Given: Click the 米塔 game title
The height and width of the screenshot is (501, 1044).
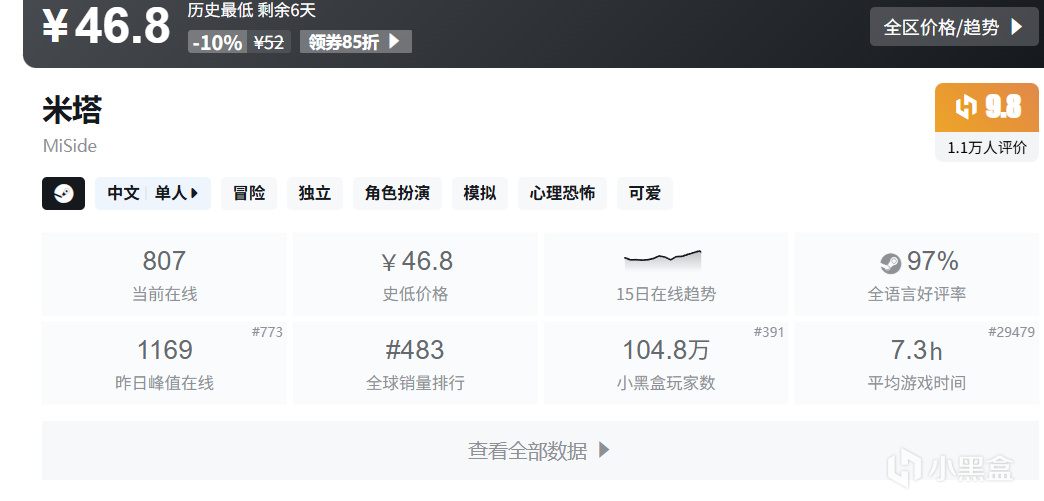Looking at the screenshot, I should point(72,111).
